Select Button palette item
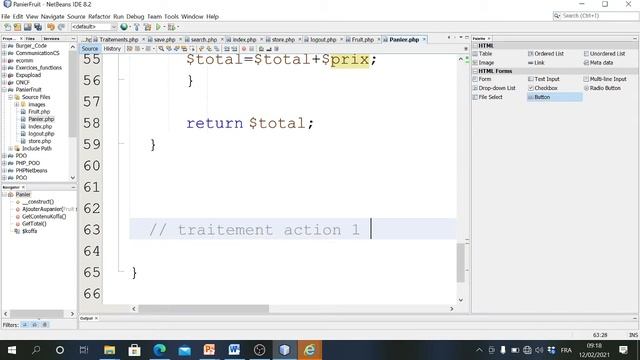This screenshot has width=640, height=360. coord(554,97)
